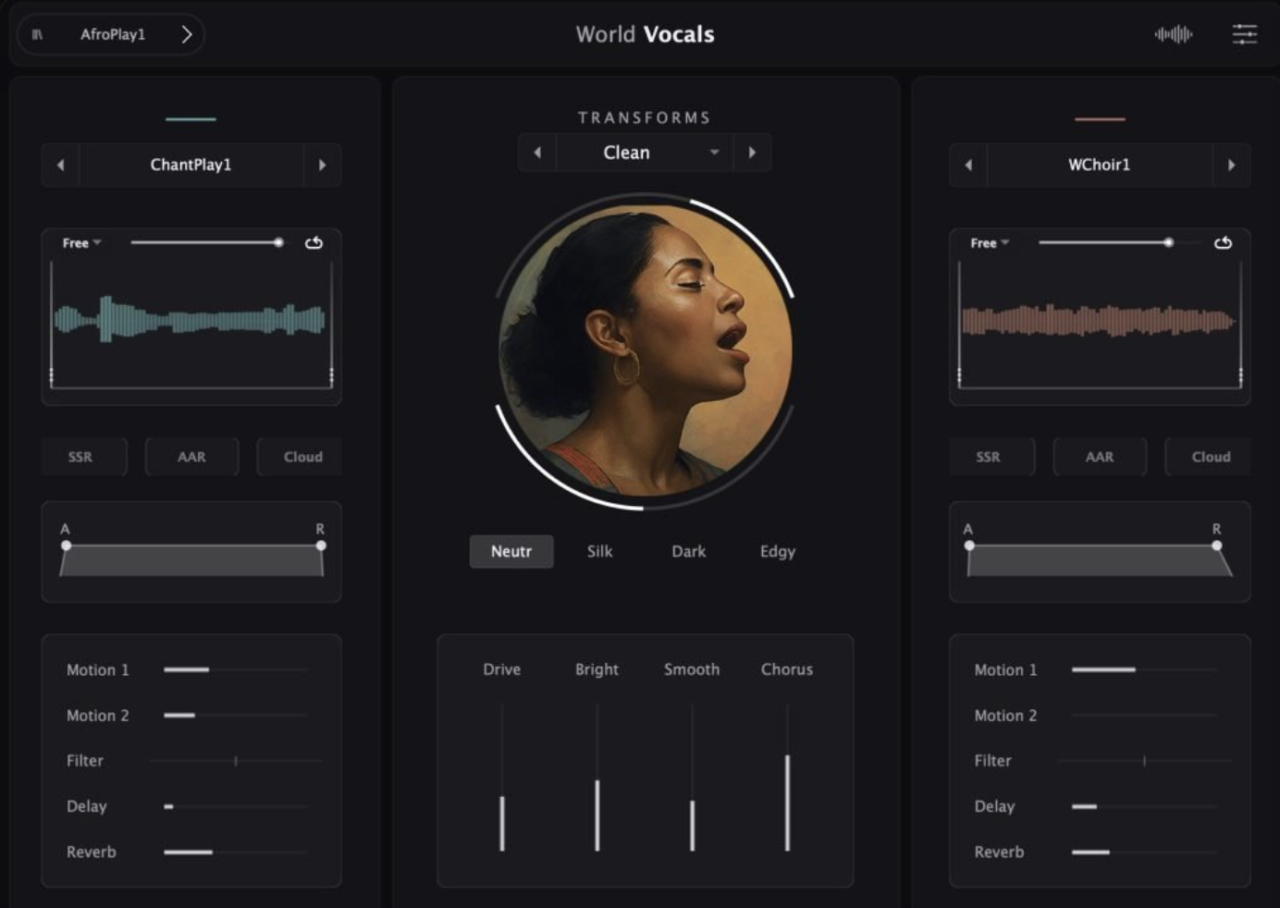This screenshot has width=1280, height=908.
Task: Adjust the Drive vertical slider
Action: (502, 777)
